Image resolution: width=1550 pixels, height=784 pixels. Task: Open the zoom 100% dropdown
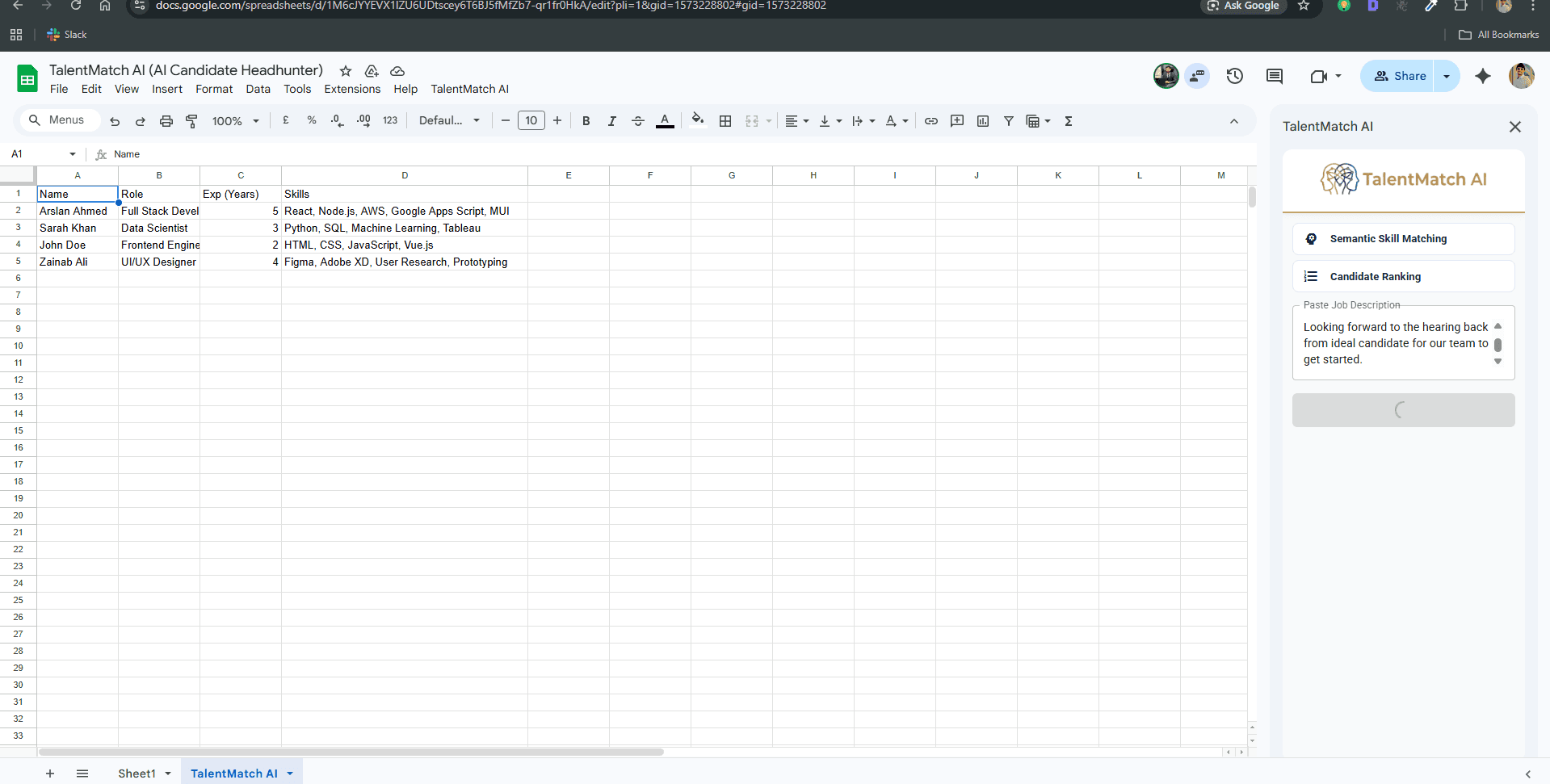[x=236, y=121]
